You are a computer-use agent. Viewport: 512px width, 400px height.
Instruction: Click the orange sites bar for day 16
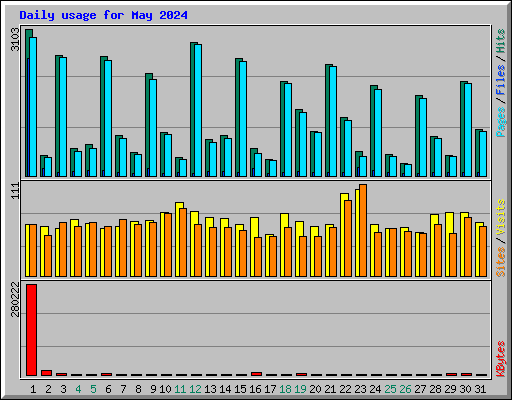point(258,257)
